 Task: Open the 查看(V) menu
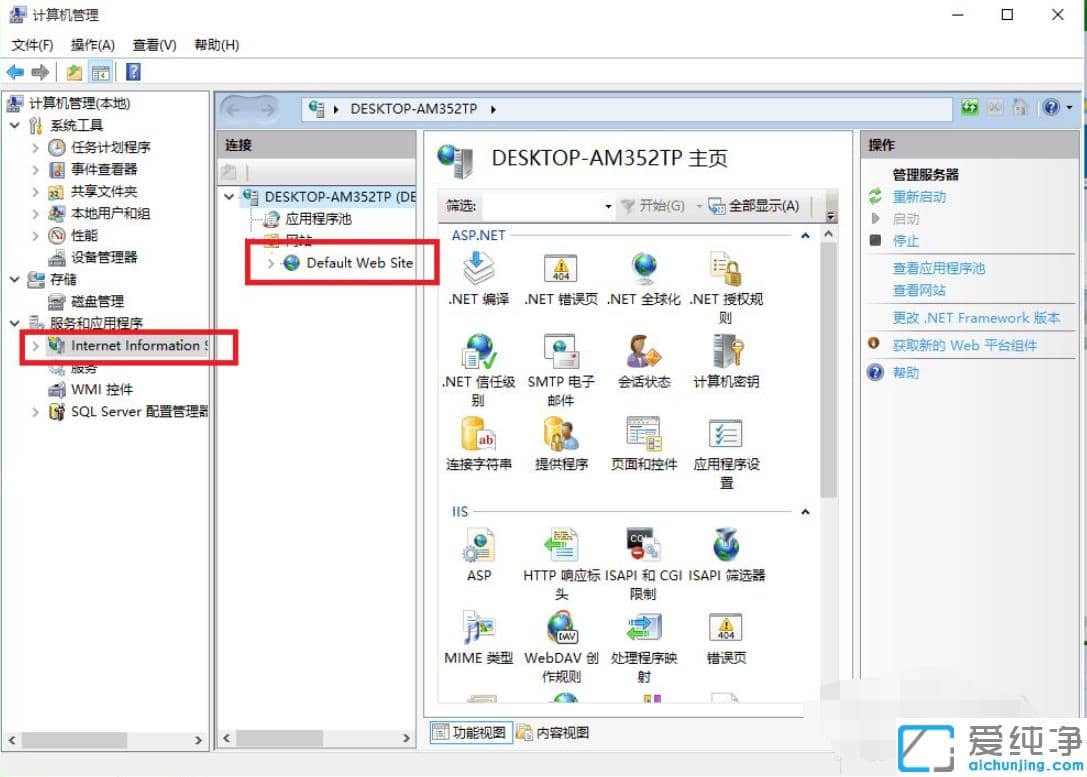tap(153, 44)
